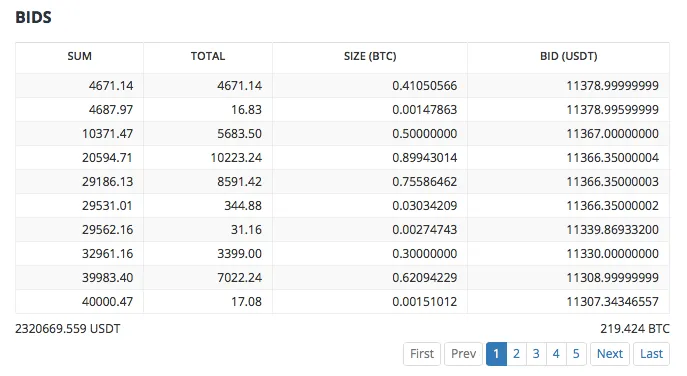Click size value 0.30000000
This screenshot has height=376, width=687.
pyautogui.click(x=425, y=254)
